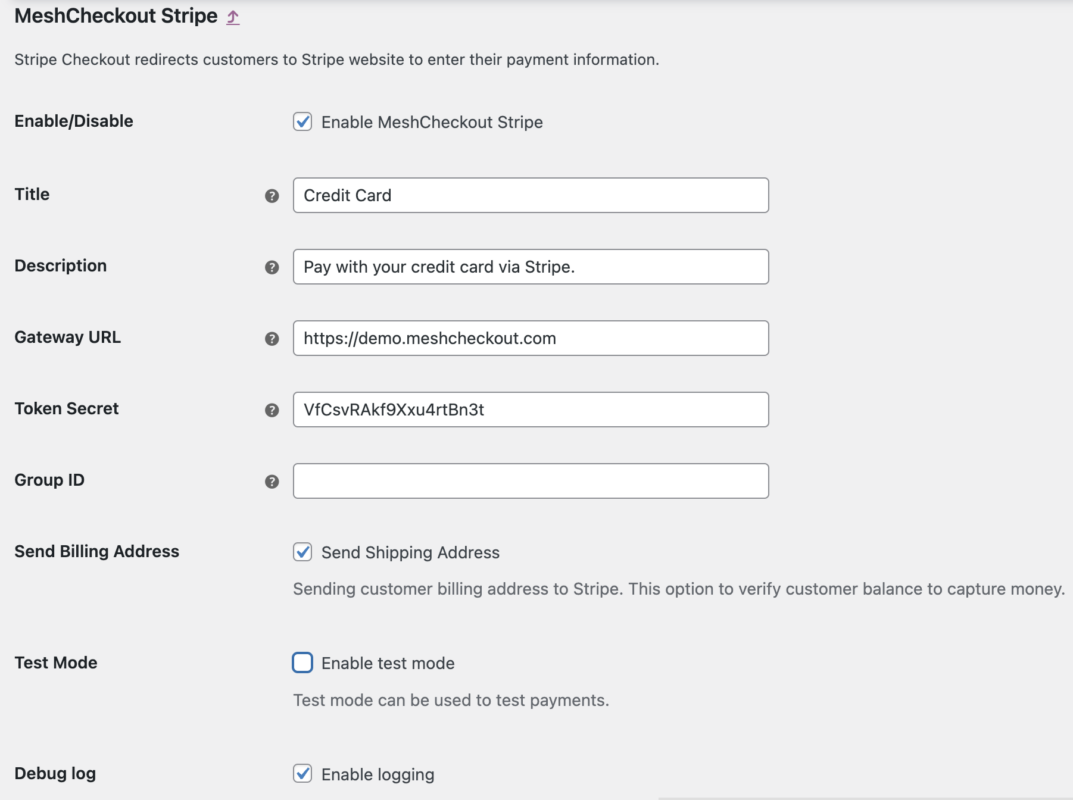
Task: Focus the Description text field
Action: point(530,267)
